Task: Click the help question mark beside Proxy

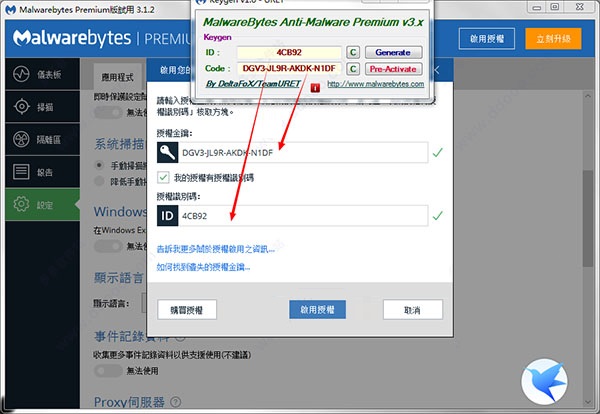Action: click(x=176, y=402)
